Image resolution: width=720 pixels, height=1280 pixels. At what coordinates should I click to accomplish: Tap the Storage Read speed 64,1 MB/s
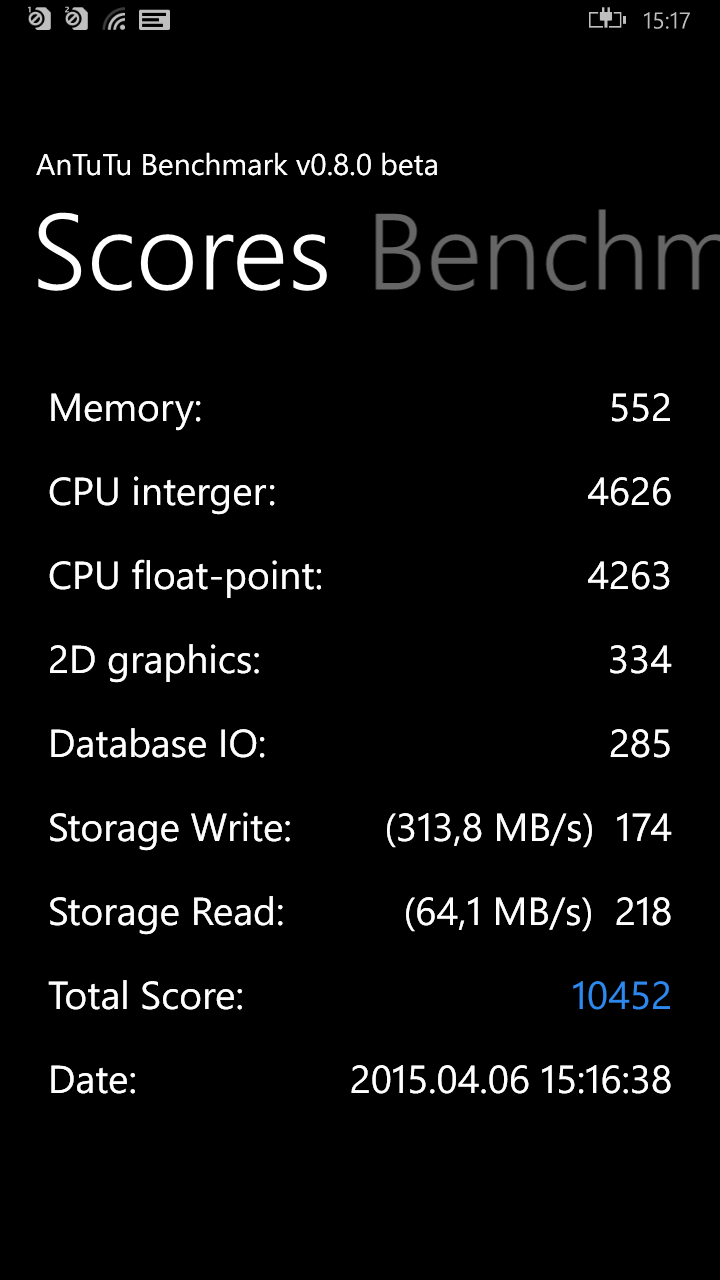coord(498,913)
